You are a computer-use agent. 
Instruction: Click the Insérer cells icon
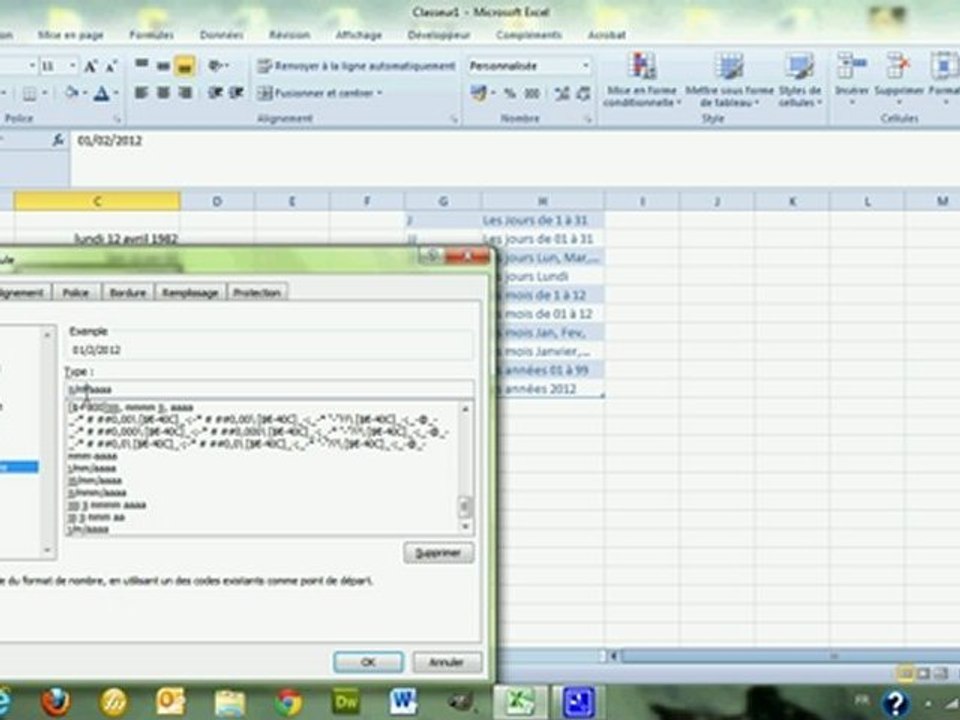[x=852, y=66]
